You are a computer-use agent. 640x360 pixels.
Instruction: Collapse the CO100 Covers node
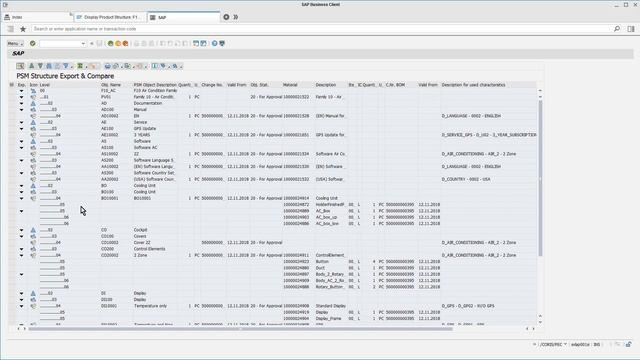coord(21,236)
